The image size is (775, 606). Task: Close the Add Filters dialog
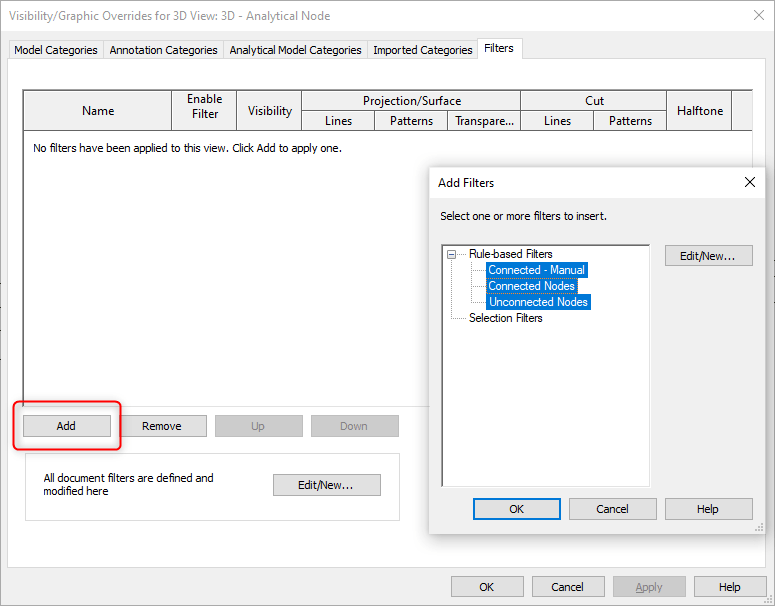click(750, 182)
